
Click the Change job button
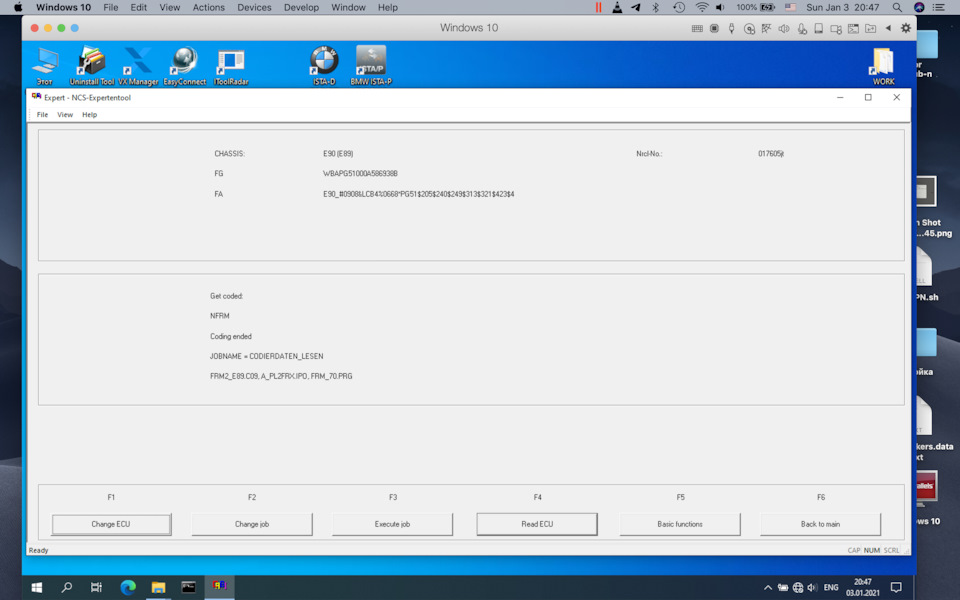point(252,524)
